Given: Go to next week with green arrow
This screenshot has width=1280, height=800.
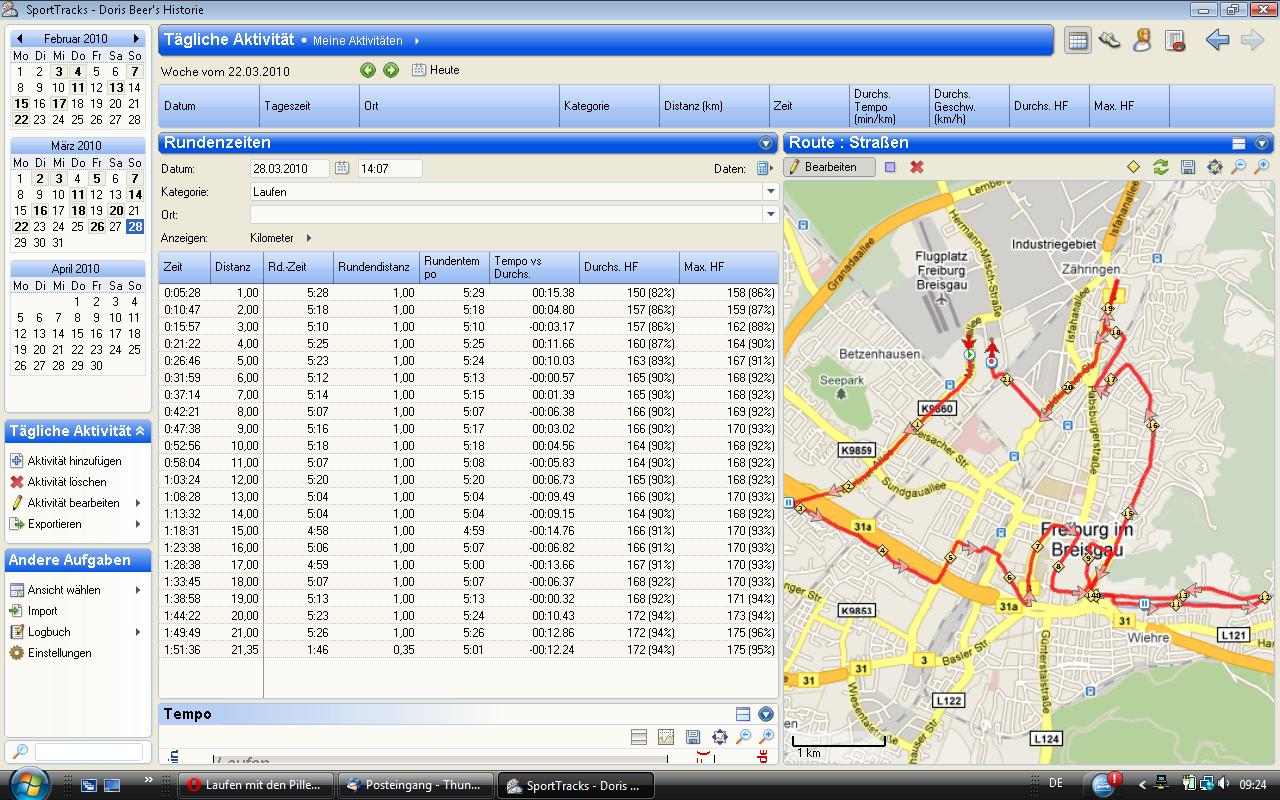Looking at the screenshot, I should tap(391, 70).
